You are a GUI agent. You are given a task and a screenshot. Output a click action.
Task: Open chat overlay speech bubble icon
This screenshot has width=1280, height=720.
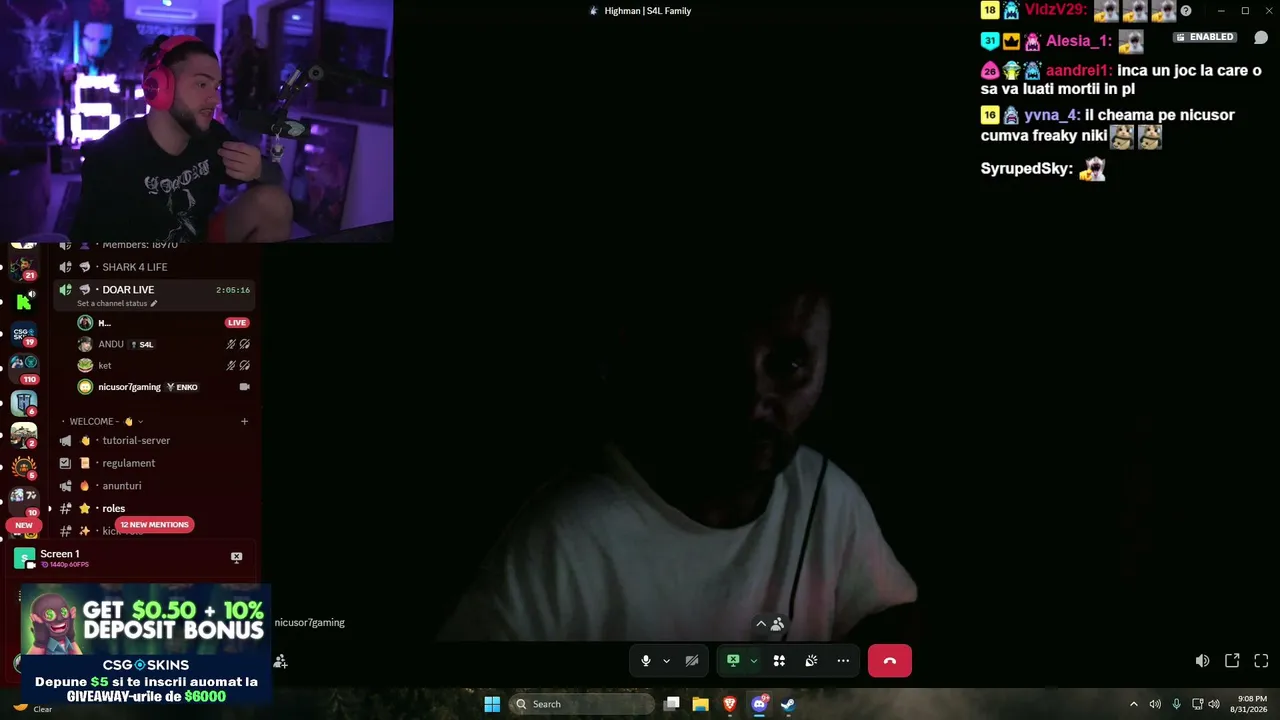click(1261, 38)
